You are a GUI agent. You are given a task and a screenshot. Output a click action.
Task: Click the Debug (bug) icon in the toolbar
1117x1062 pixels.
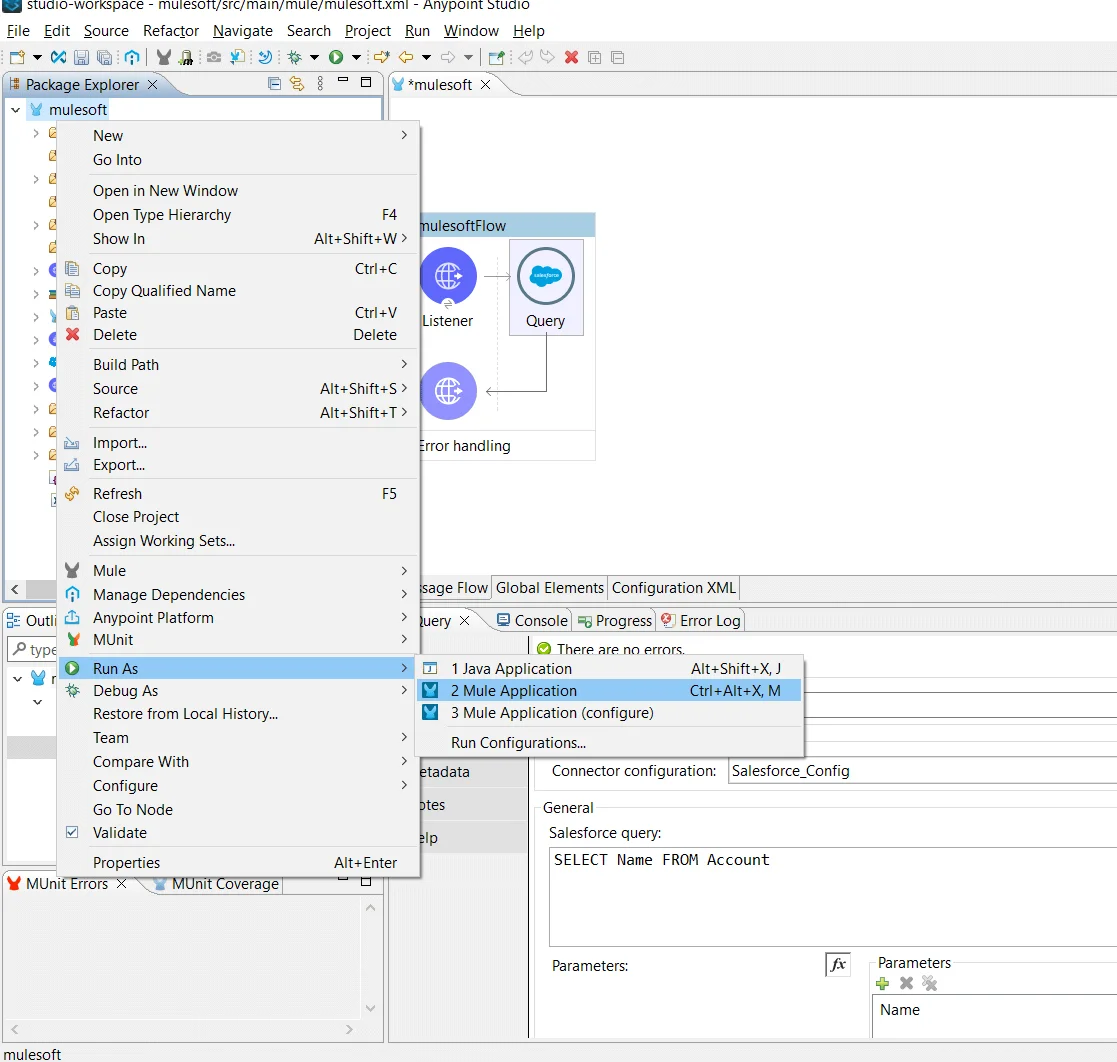[296, 57]
